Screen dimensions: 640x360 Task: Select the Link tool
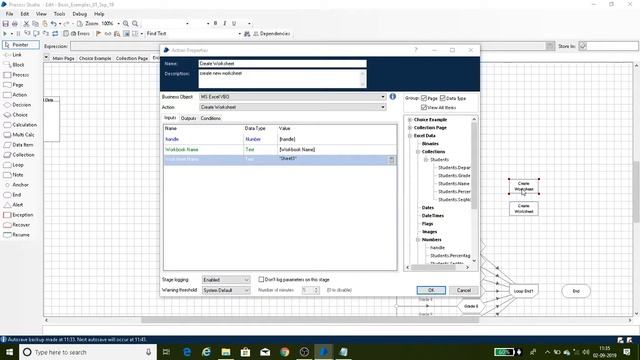(x=12, y=55)
